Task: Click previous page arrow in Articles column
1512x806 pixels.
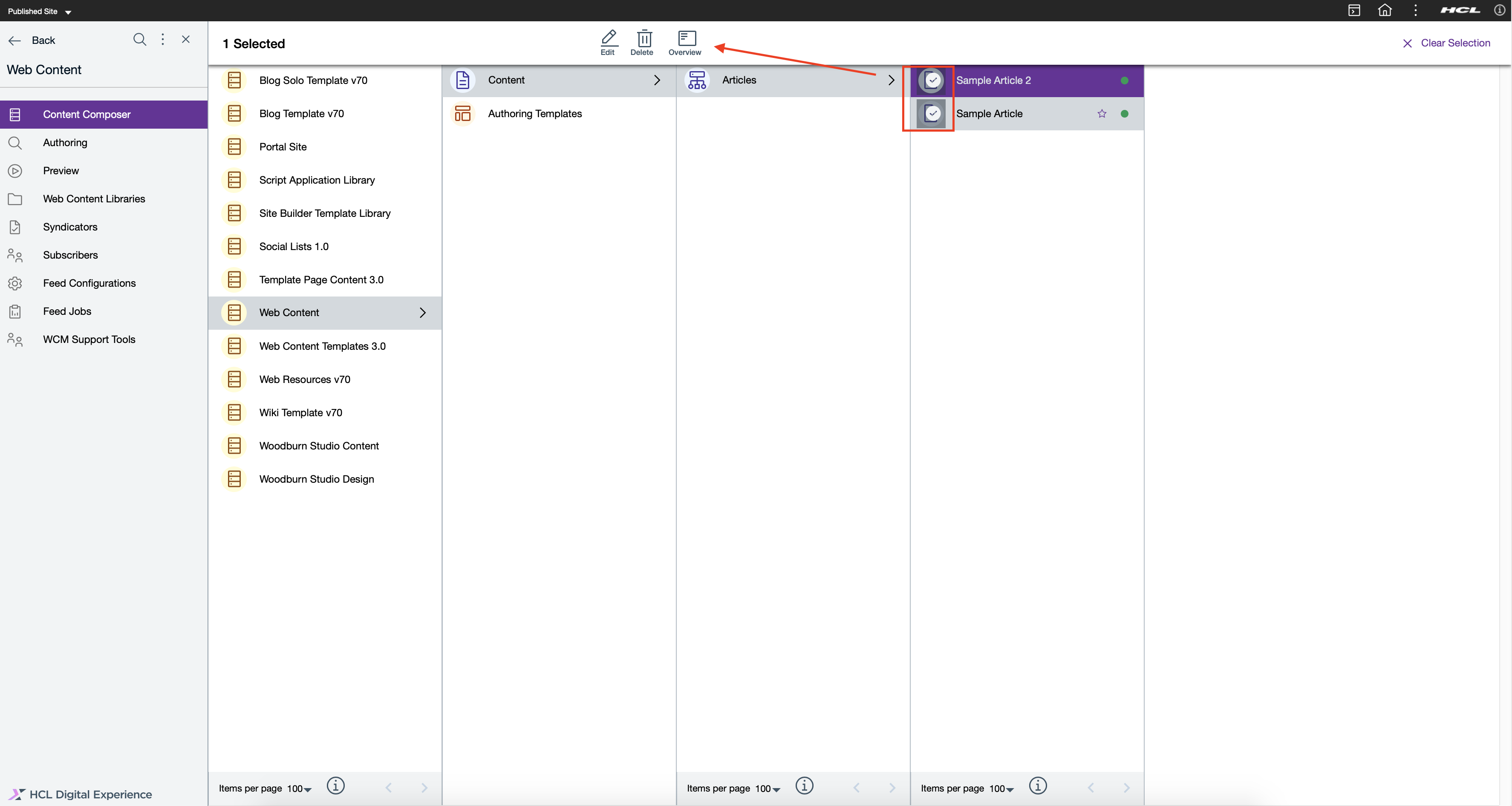Action: tap(857, 788)
